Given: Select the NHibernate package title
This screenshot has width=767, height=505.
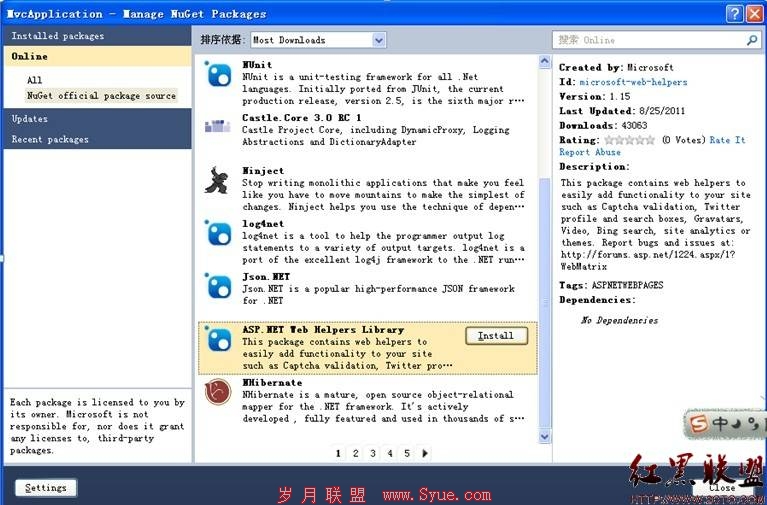Looking at the screenshot, I should (x=272, y=383).
